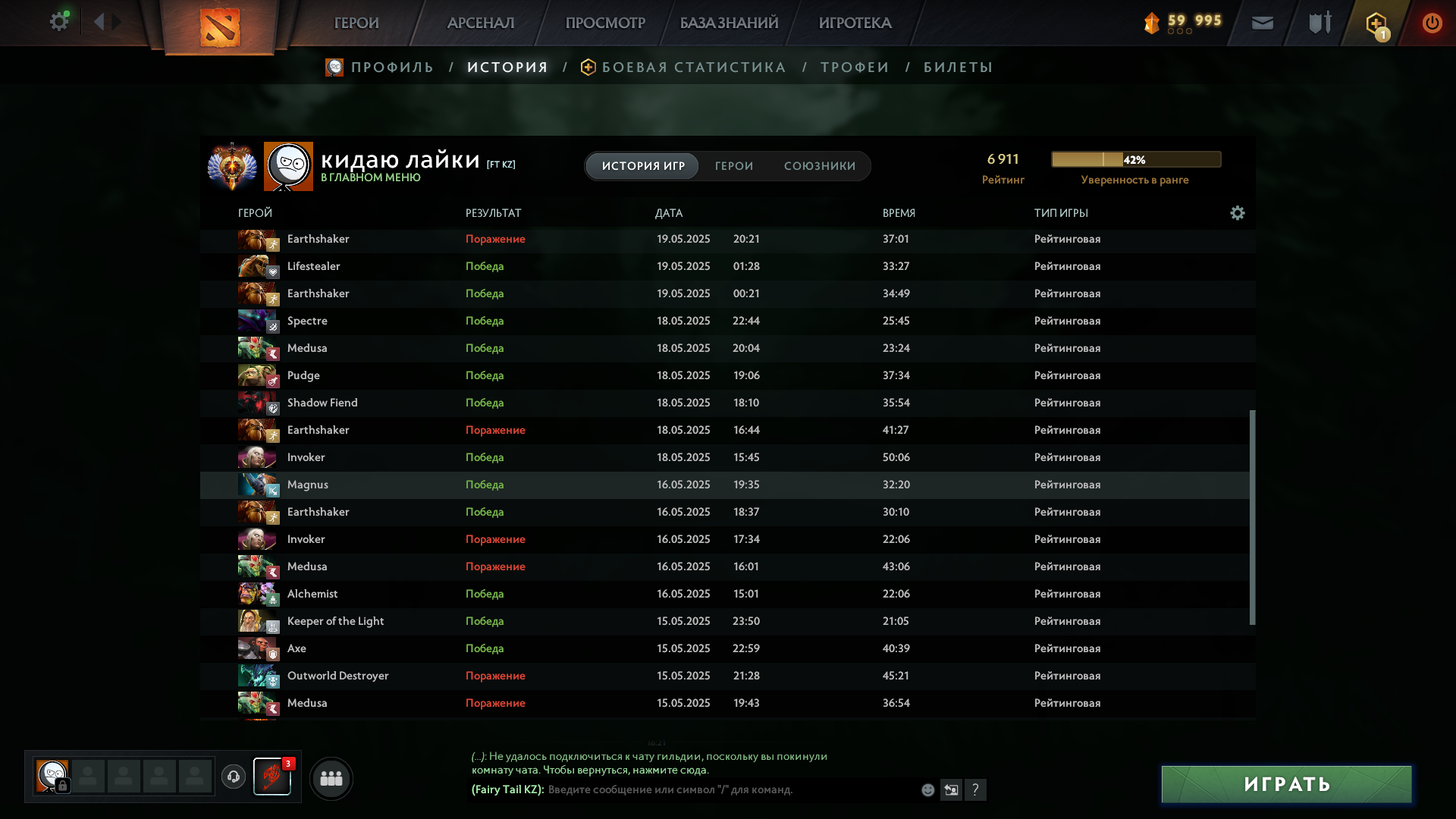Open the settings gear in the top bar
Viewport: 1456px width, 819px height.
(x=58, y=21)
